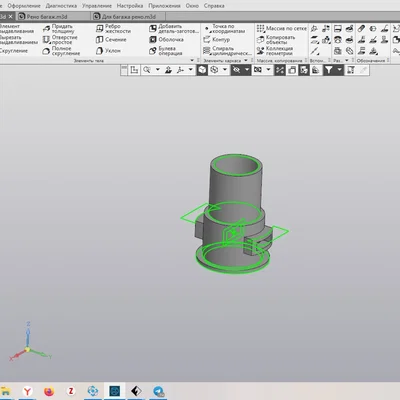Select the Сечение tool
Viewport: 400px width, 400px height.
coord(111,40)
